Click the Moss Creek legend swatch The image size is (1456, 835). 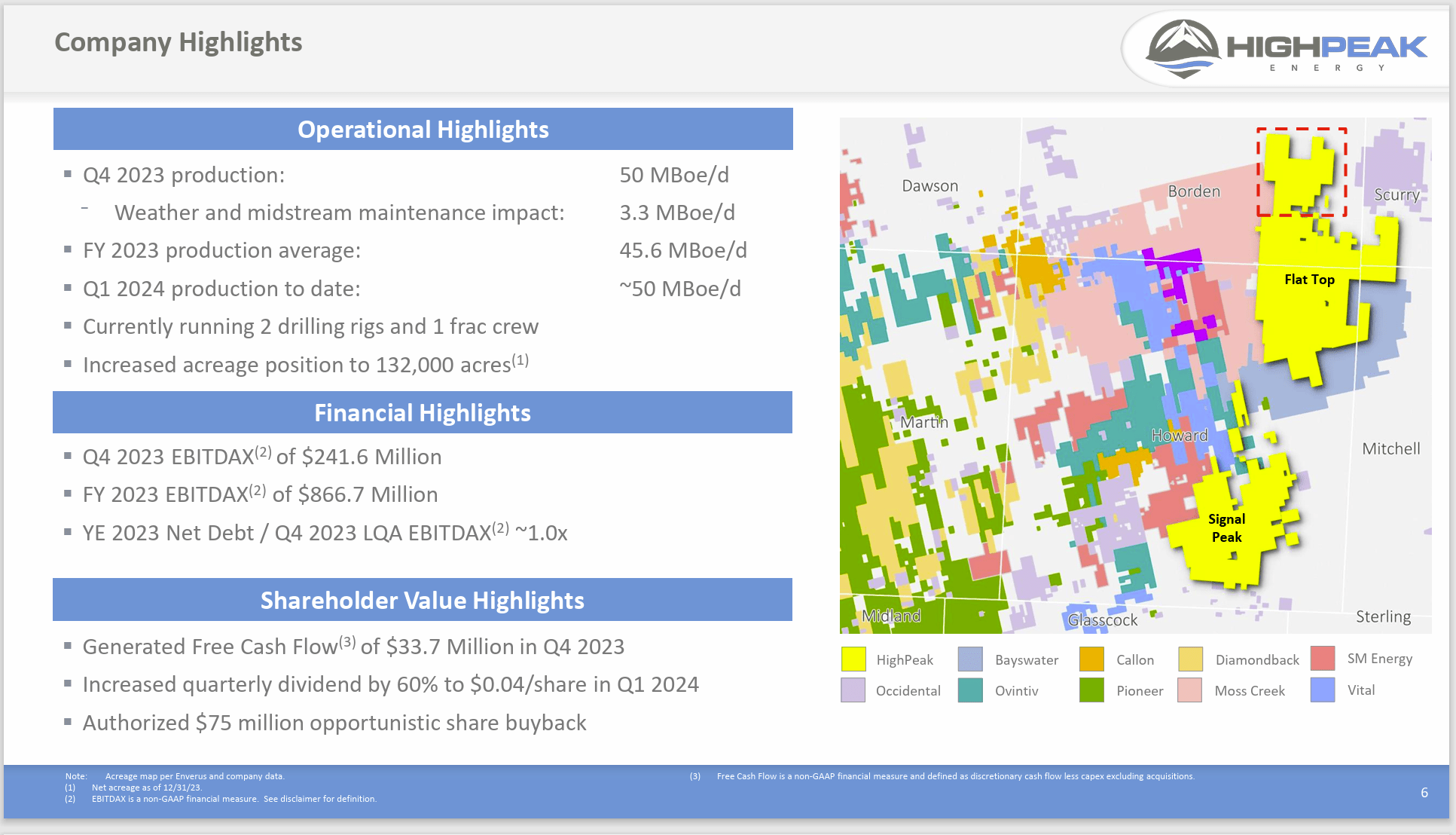click(x=1192, y=691)
